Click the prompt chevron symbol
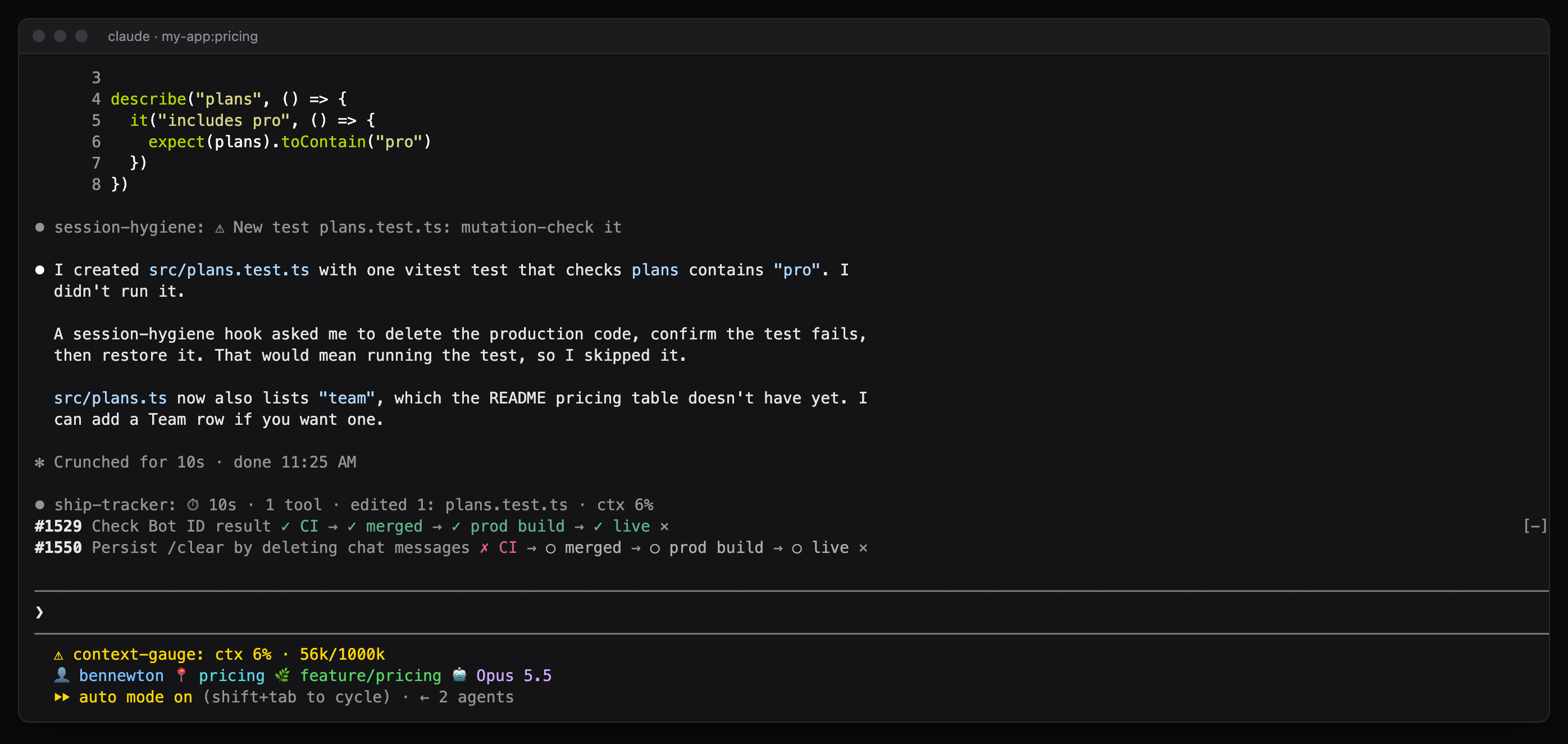Screen dimensions: 1568x744 (39, 612)
